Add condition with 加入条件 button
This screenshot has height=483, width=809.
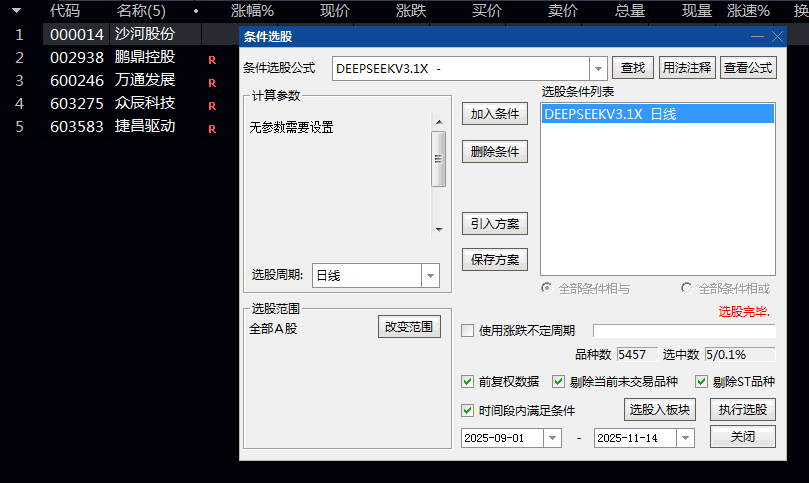495,114
